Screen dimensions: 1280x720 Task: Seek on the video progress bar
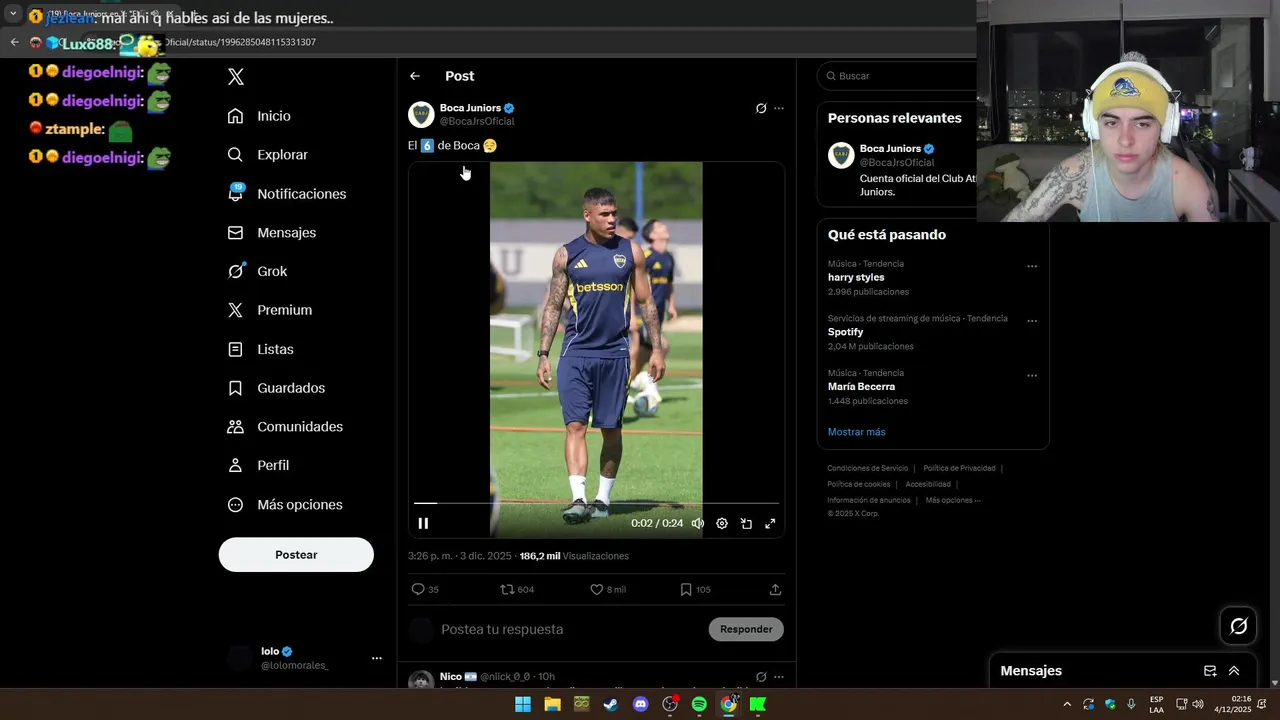[x=596, y=503]
